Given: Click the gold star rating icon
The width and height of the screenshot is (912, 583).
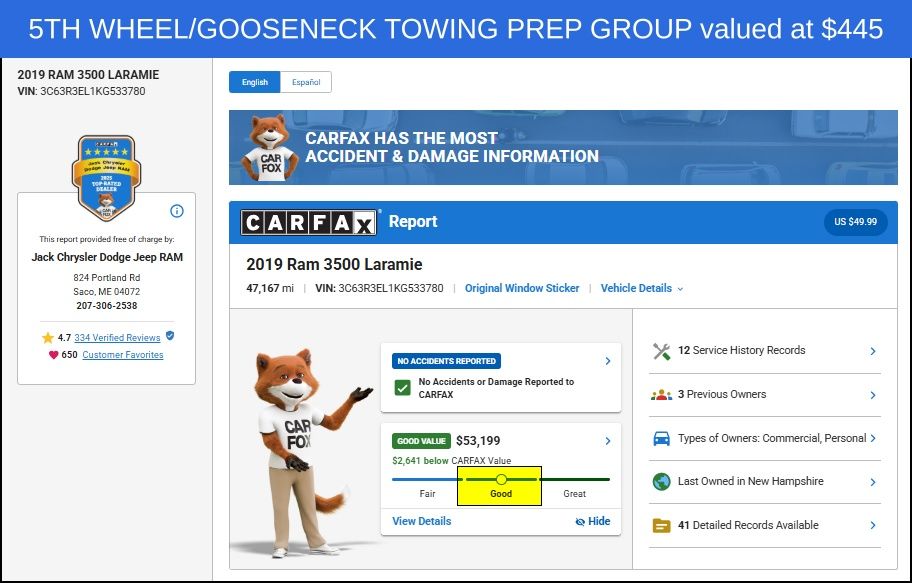Looking at the screenshot, I should 48,337.
